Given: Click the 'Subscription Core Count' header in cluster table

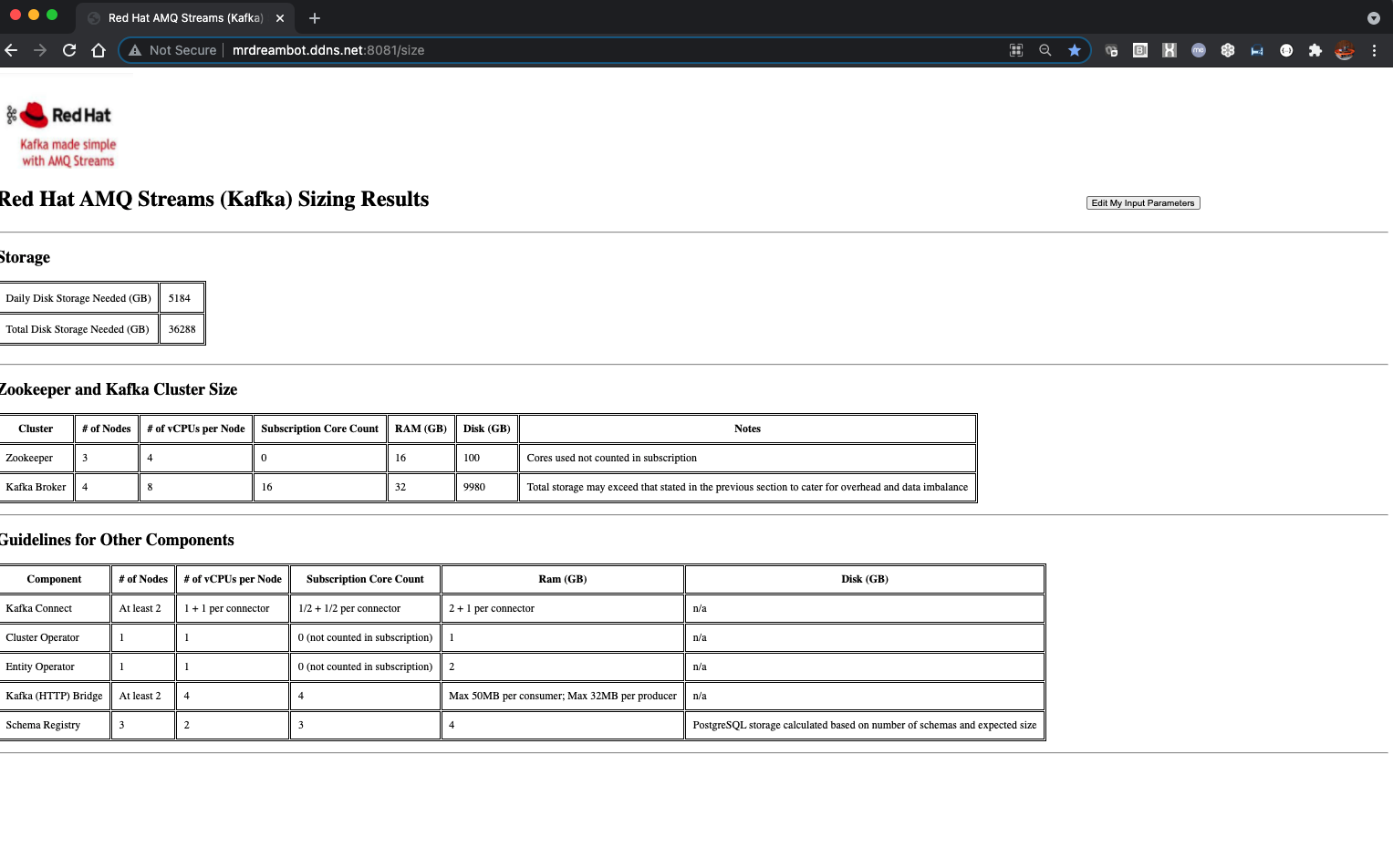Looking at the screenshot, I should [x=319, y=429].
